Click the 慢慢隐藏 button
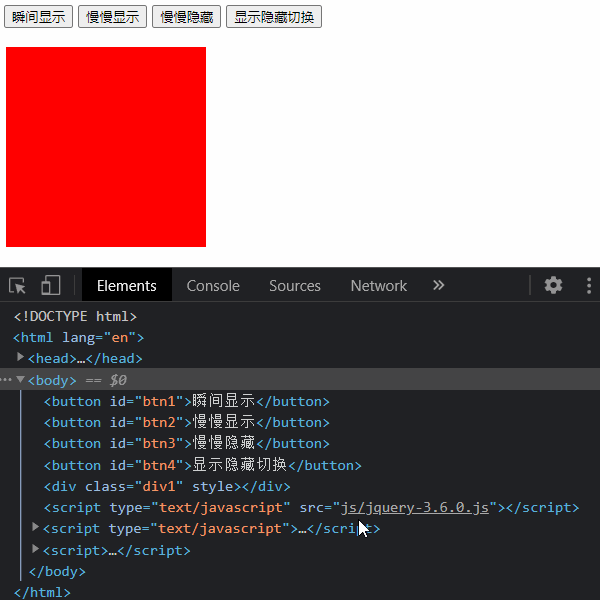This screenshot has height=600, width=600. coord(187,17)
